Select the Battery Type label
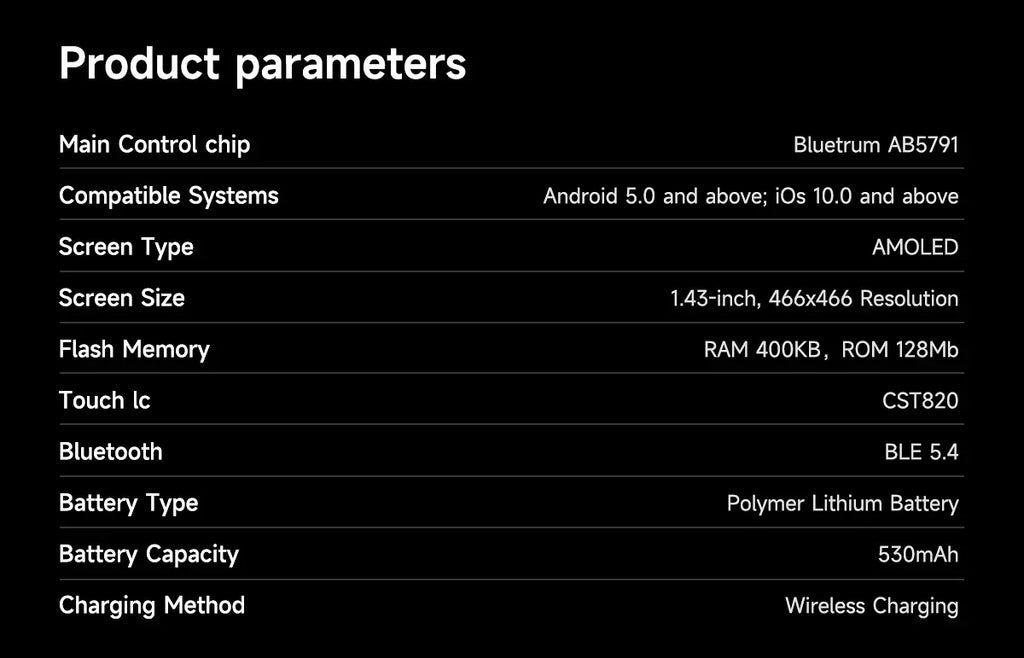This screenshot has height=658, width=1024. click(129, 503)
